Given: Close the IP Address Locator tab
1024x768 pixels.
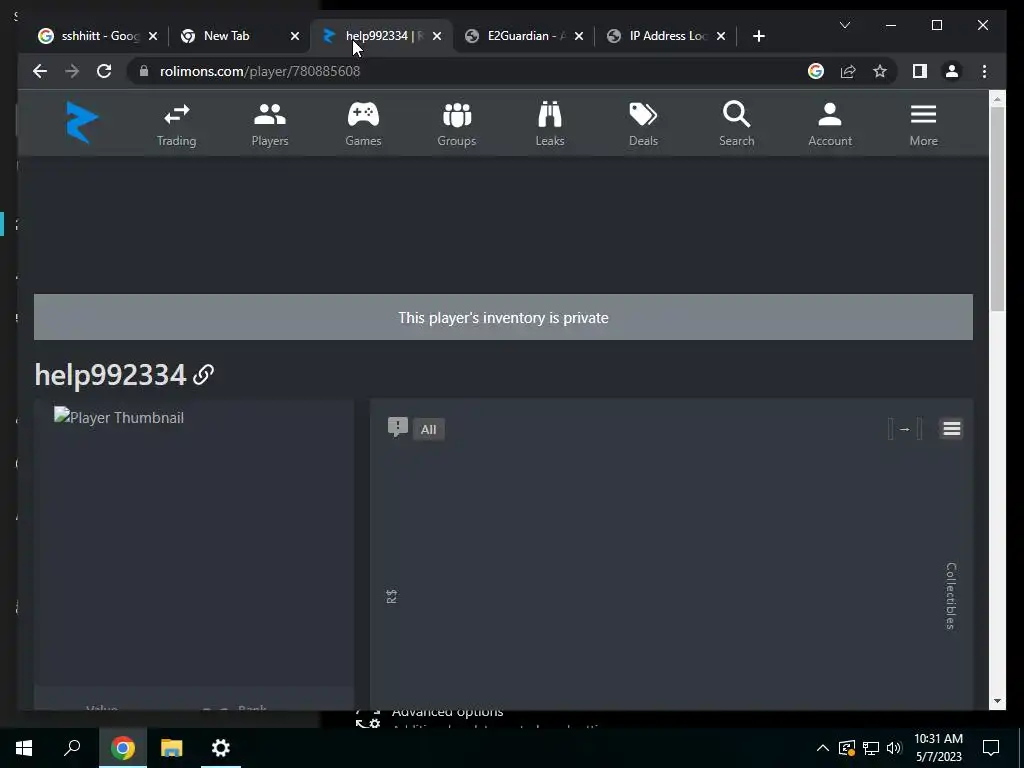Looking at the screenshot, I should click(721, 36).
